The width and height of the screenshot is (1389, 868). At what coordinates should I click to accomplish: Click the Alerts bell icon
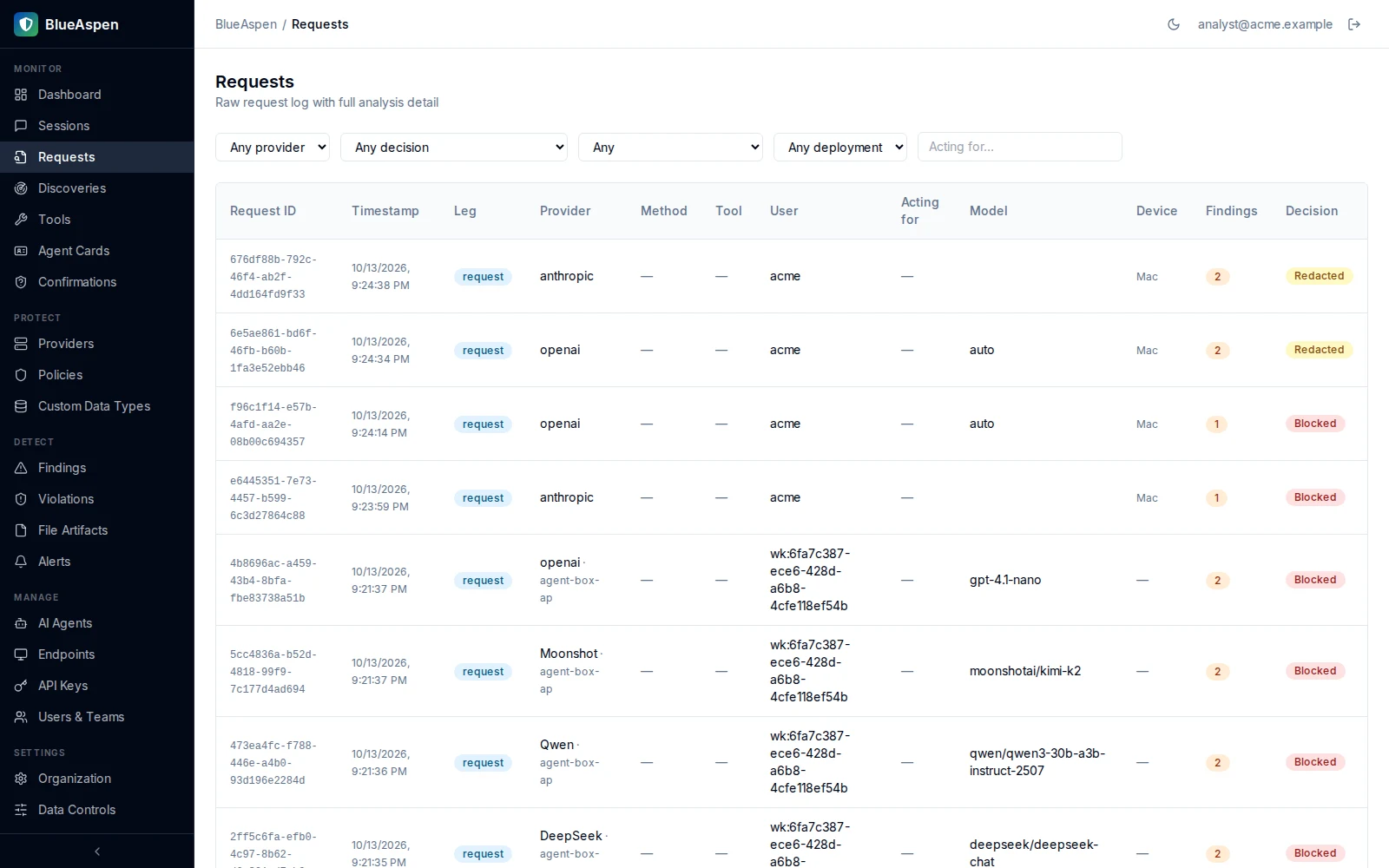click(21, 562)
